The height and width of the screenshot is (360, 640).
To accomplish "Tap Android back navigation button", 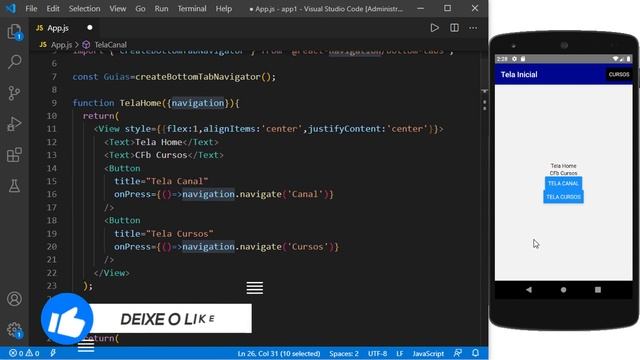I will click(x=529, y=289).
